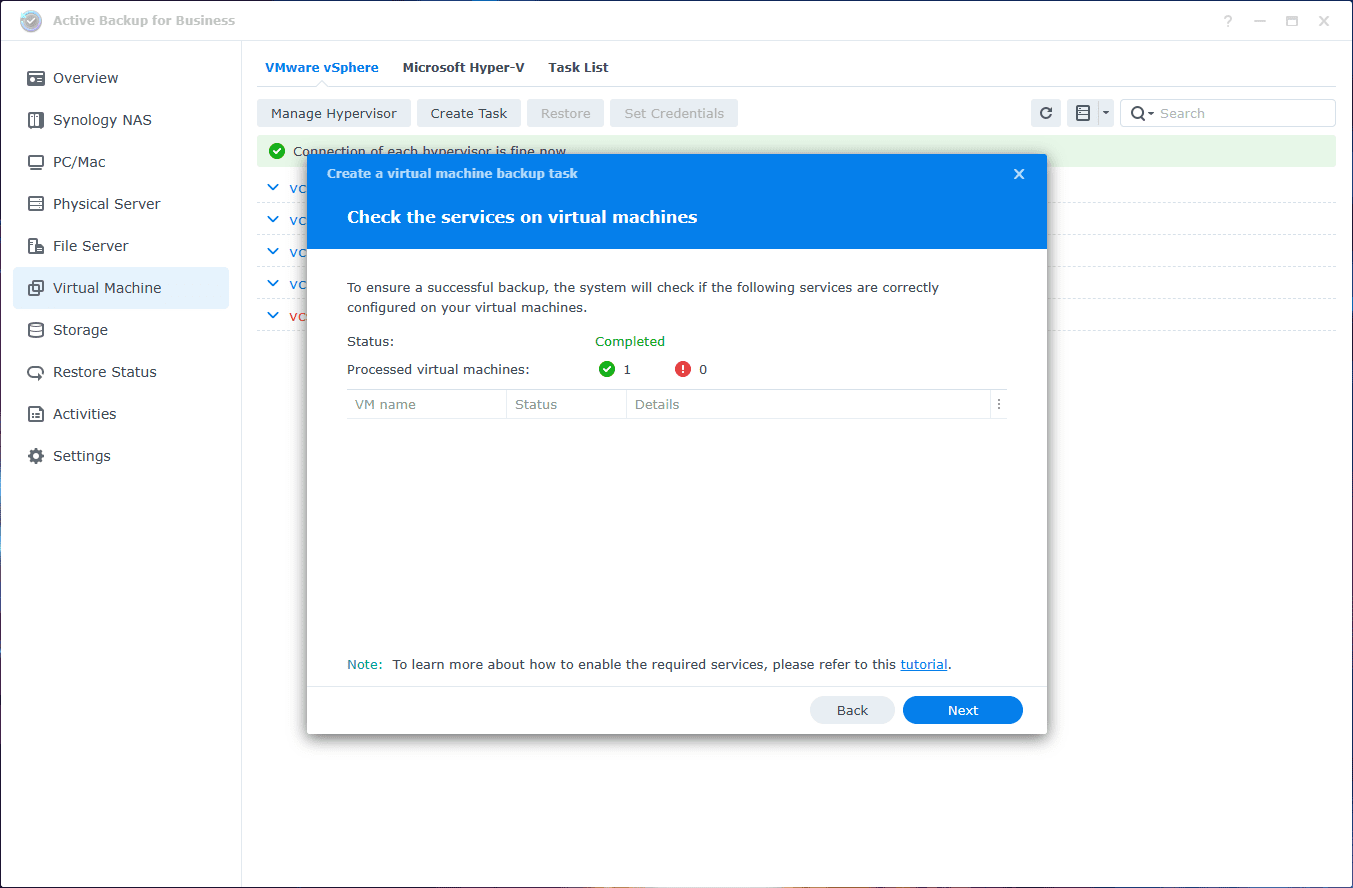Switch to the Microsoft Hyper-V tab
The image size is (1353, 888).
pos(463,68)
